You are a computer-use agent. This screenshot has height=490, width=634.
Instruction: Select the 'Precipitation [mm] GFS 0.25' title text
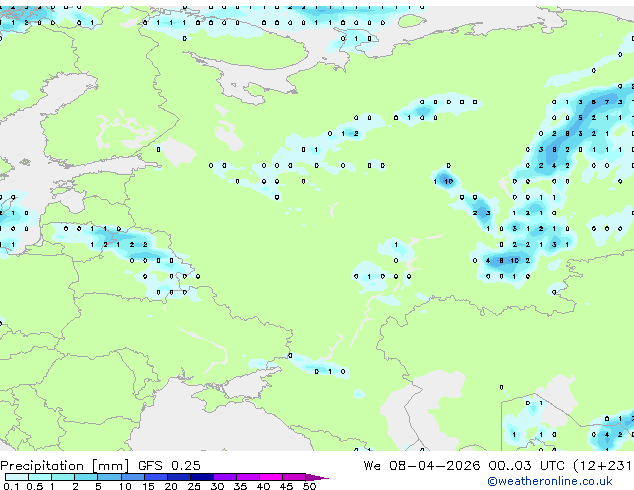click(100, 466)
